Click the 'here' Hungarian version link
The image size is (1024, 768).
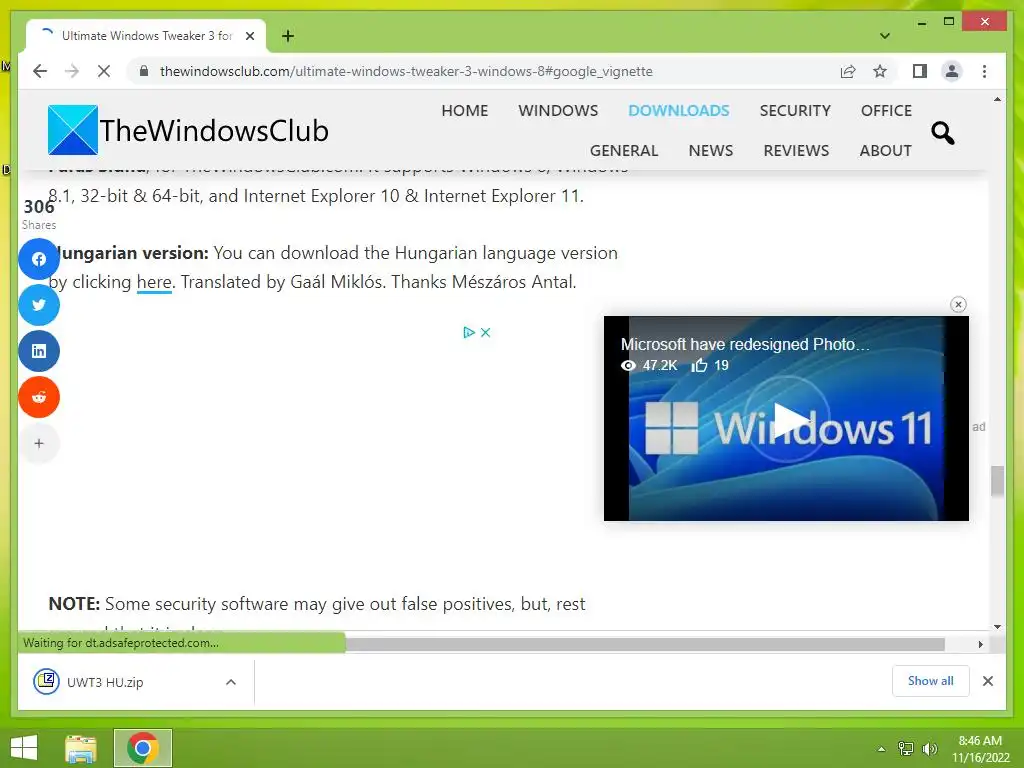pyautogui.click(x=154, y=282)
